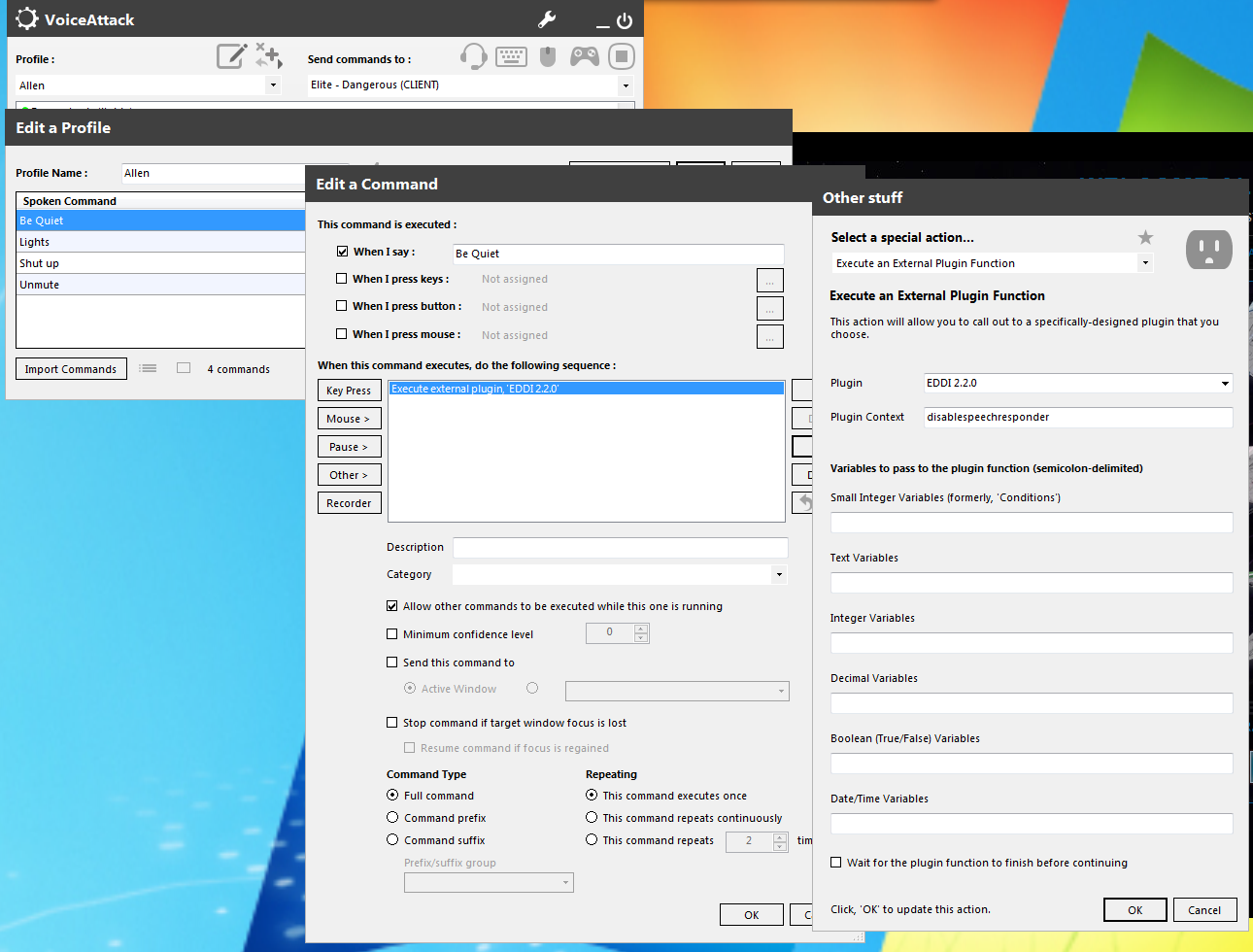Enable Minimum confidence level checkbox

click(392, 633)
